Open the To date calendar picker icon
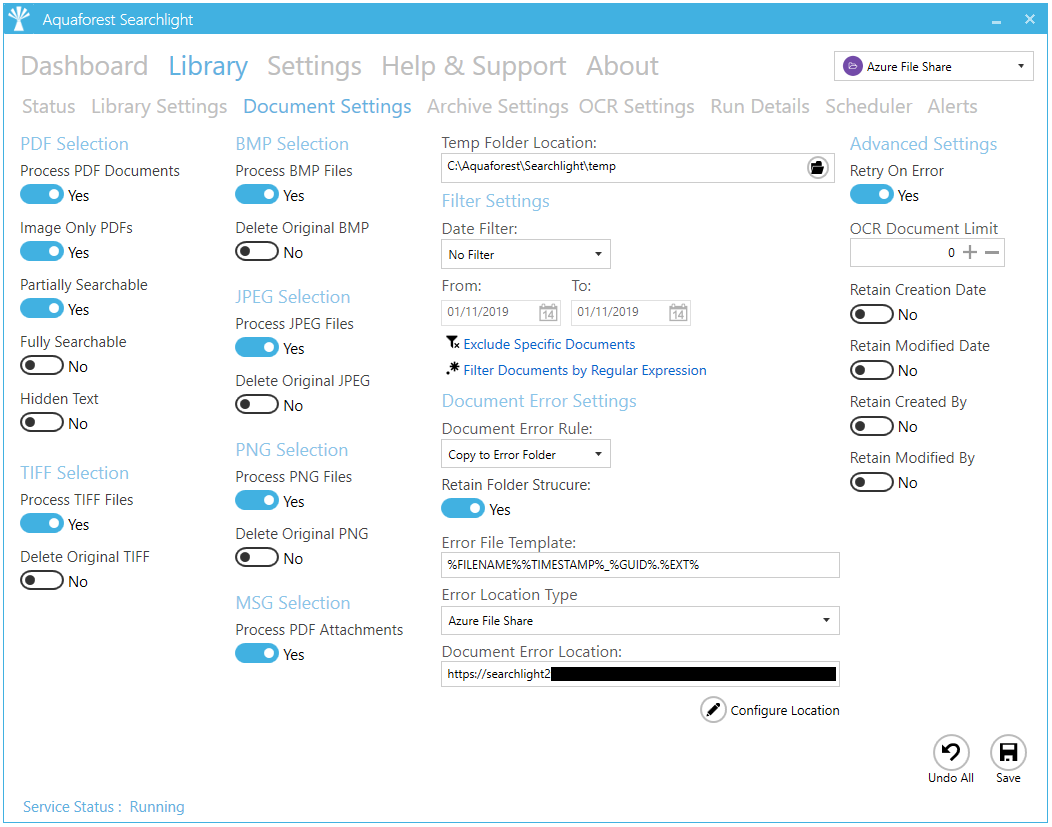This screenshot has width=1052, height=827. click(678, 313)
